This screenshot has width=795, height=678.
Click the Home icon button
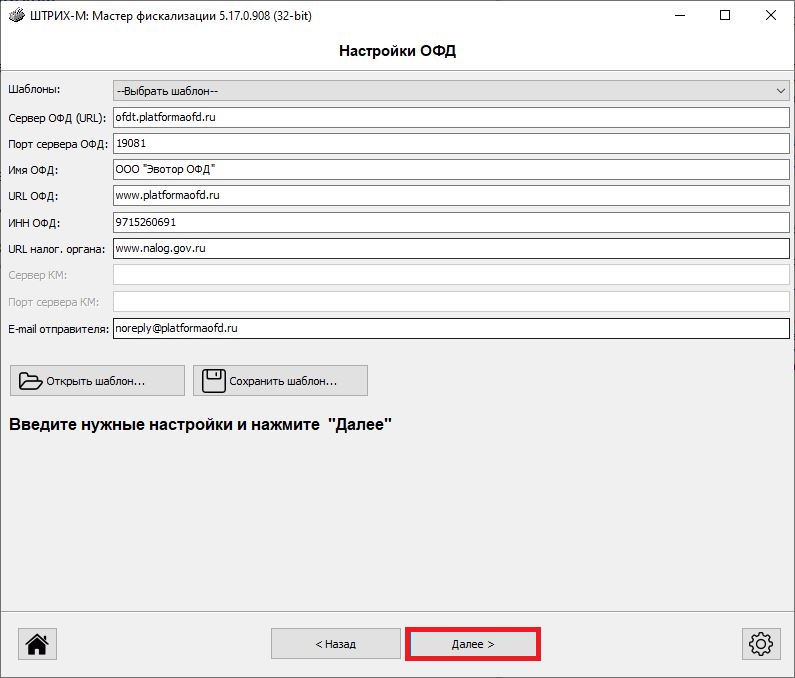tap(37, 644)
